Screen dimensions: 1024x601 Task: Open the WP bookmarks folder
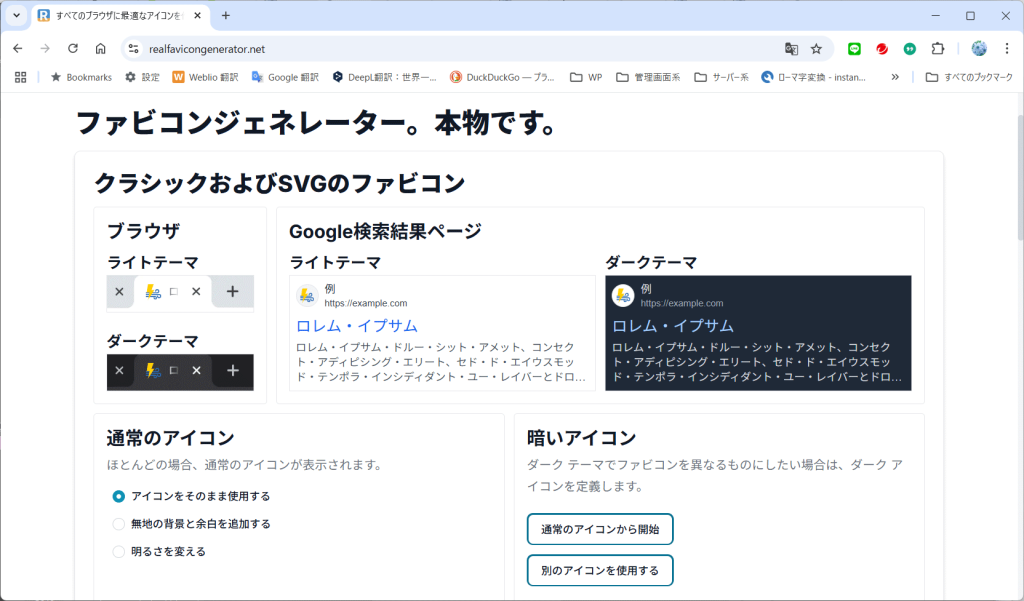coord(586,77)
